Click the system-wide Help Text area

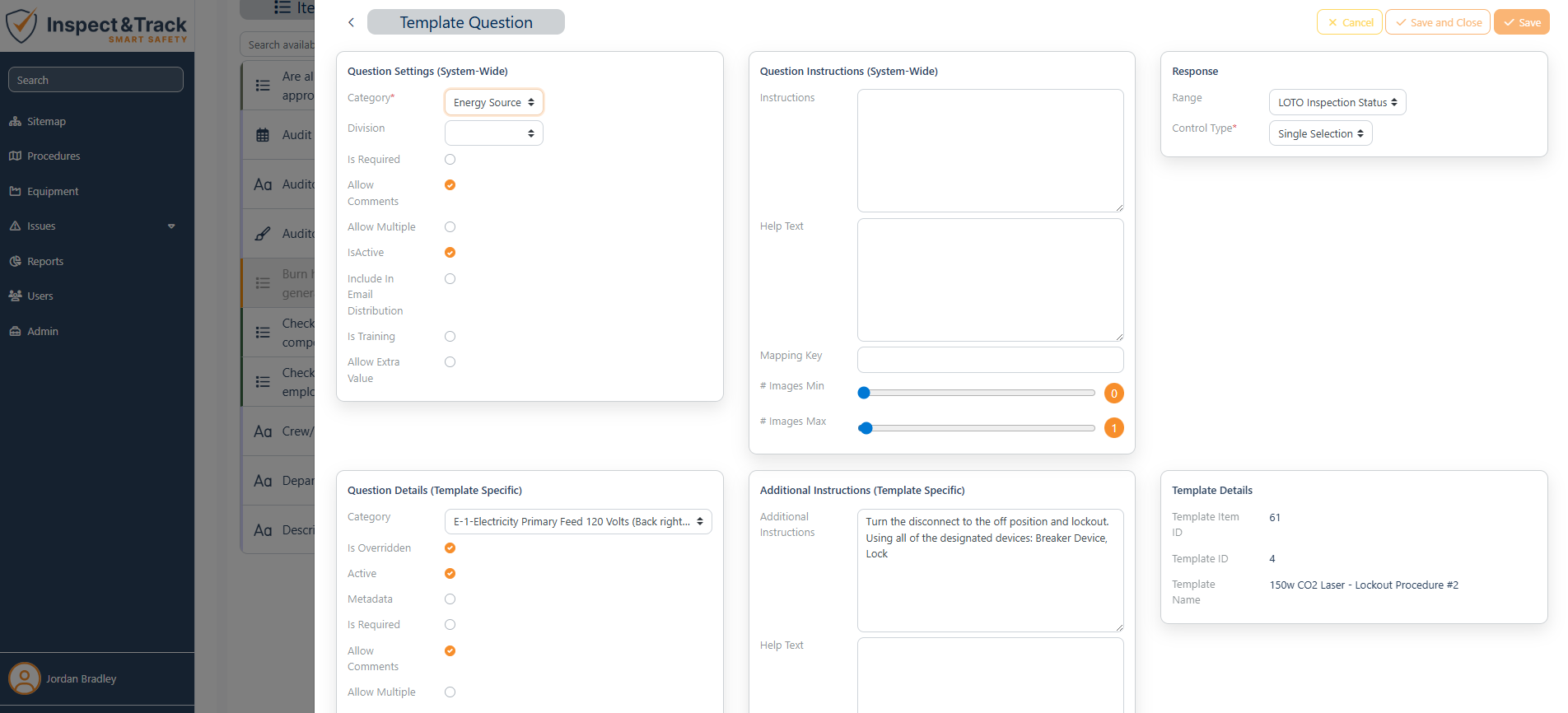pyautogui.click(x=990, y=279)
